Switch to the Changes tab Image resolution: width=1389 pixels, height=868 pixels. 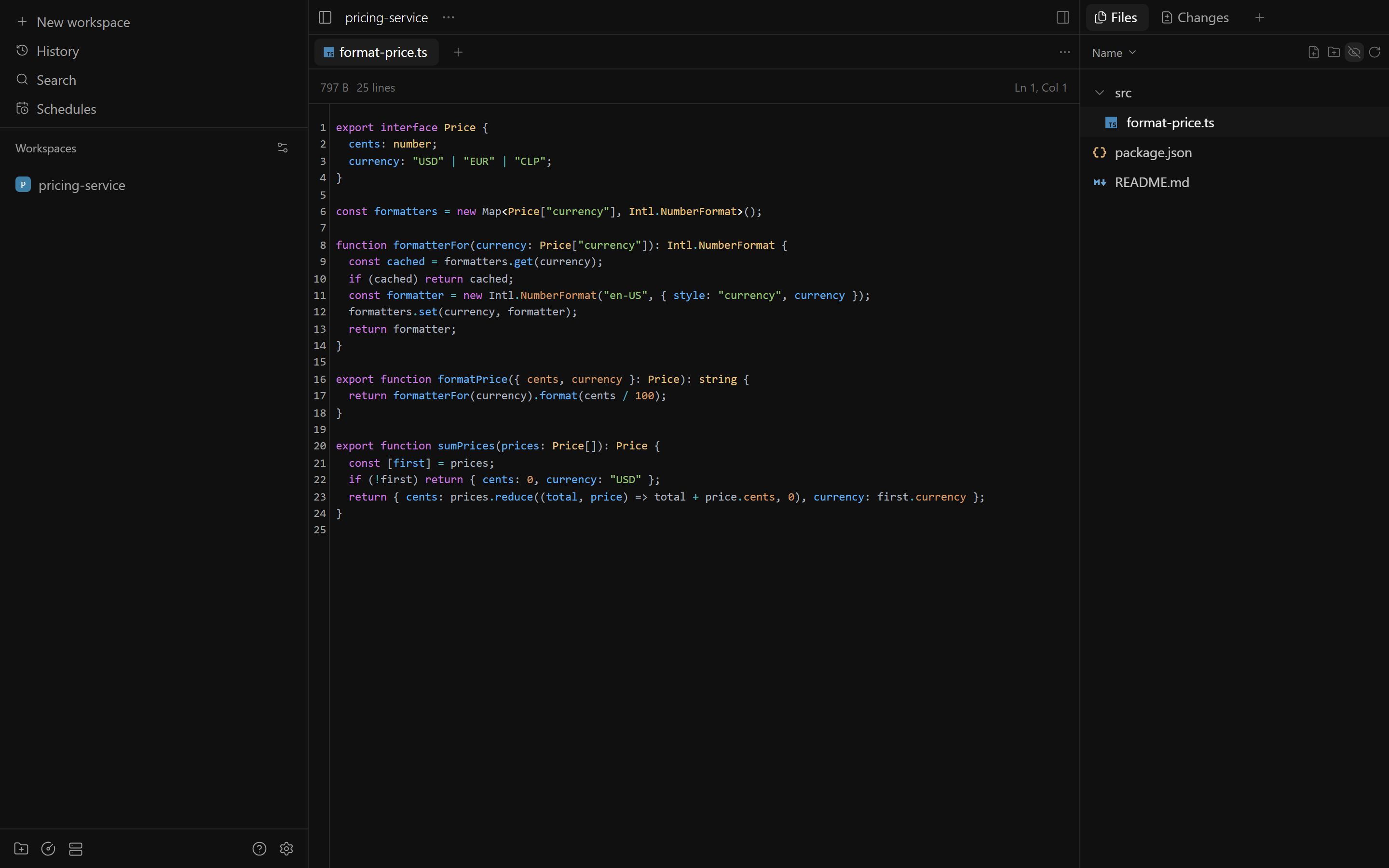[1195, 17]
